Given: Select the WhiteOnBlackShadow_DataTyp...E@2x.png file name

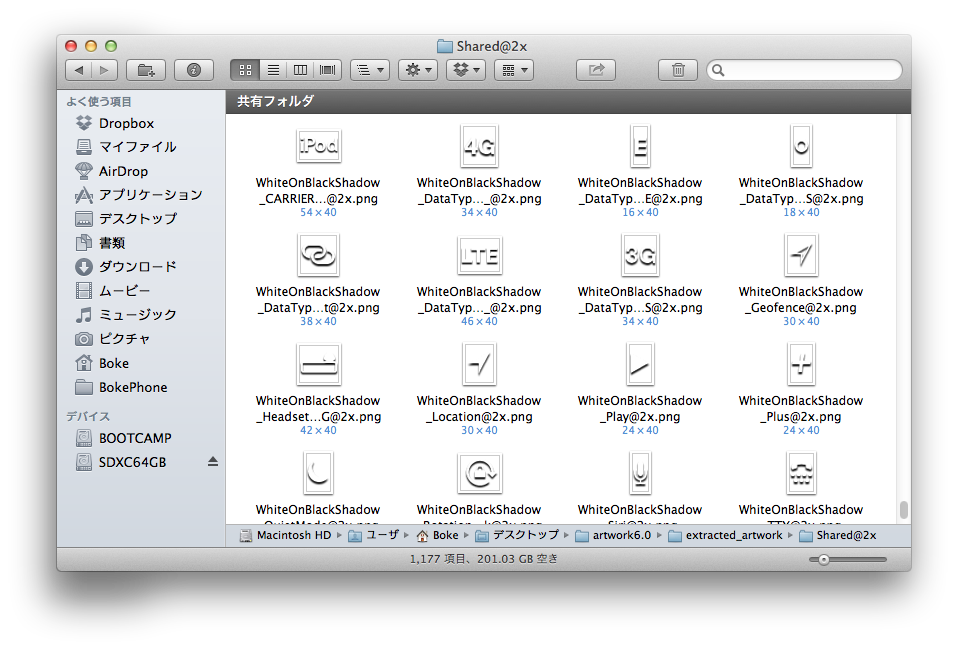Looking at the screenshot, I should pyautogui.click(x=640, y=191).
